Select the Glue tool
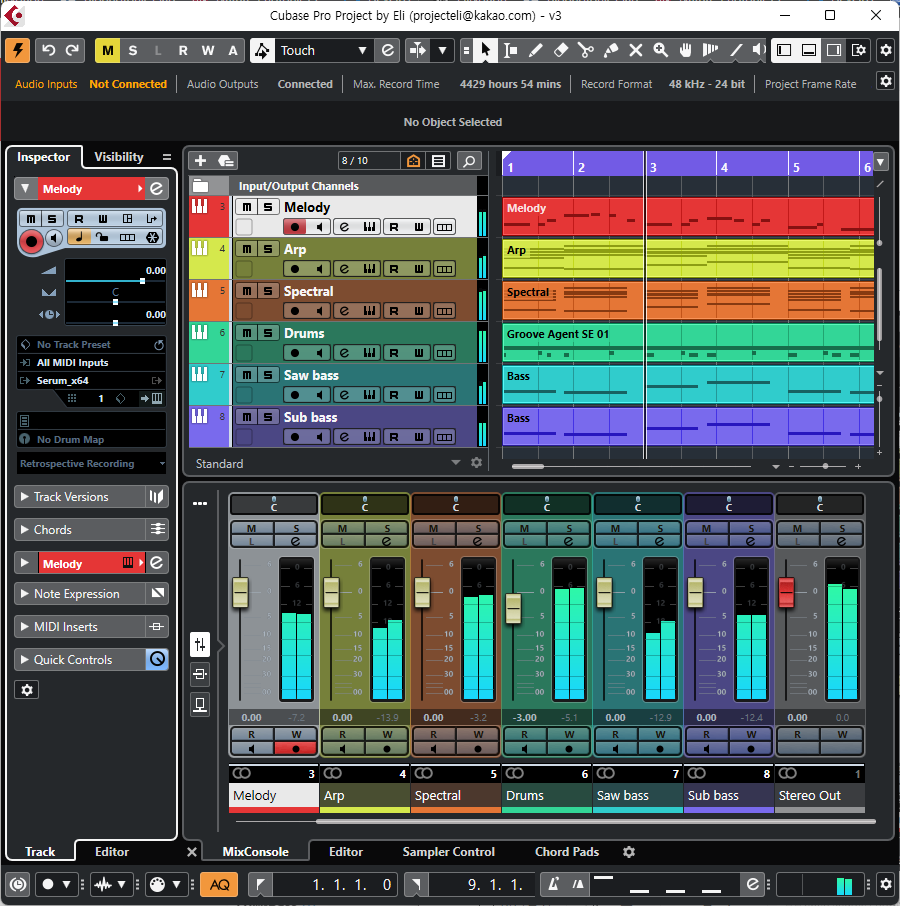900x906 pixels. coord(611,51)
